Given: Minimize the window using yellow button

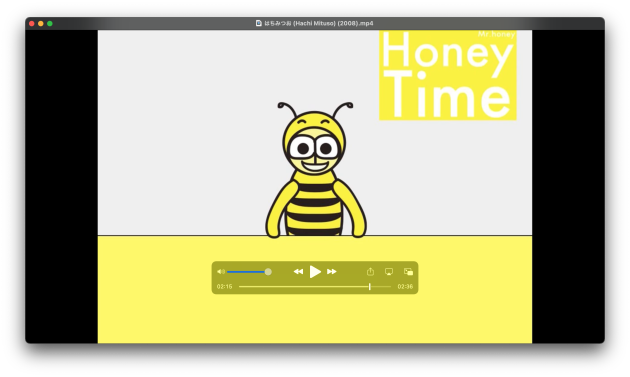Looking at the screenshot, I should [x=41, y=24].
